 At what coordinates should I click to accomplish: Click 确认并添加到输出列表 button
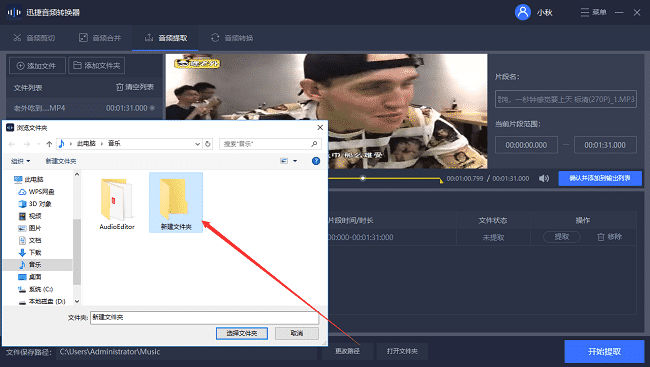[x=600, y=178]
